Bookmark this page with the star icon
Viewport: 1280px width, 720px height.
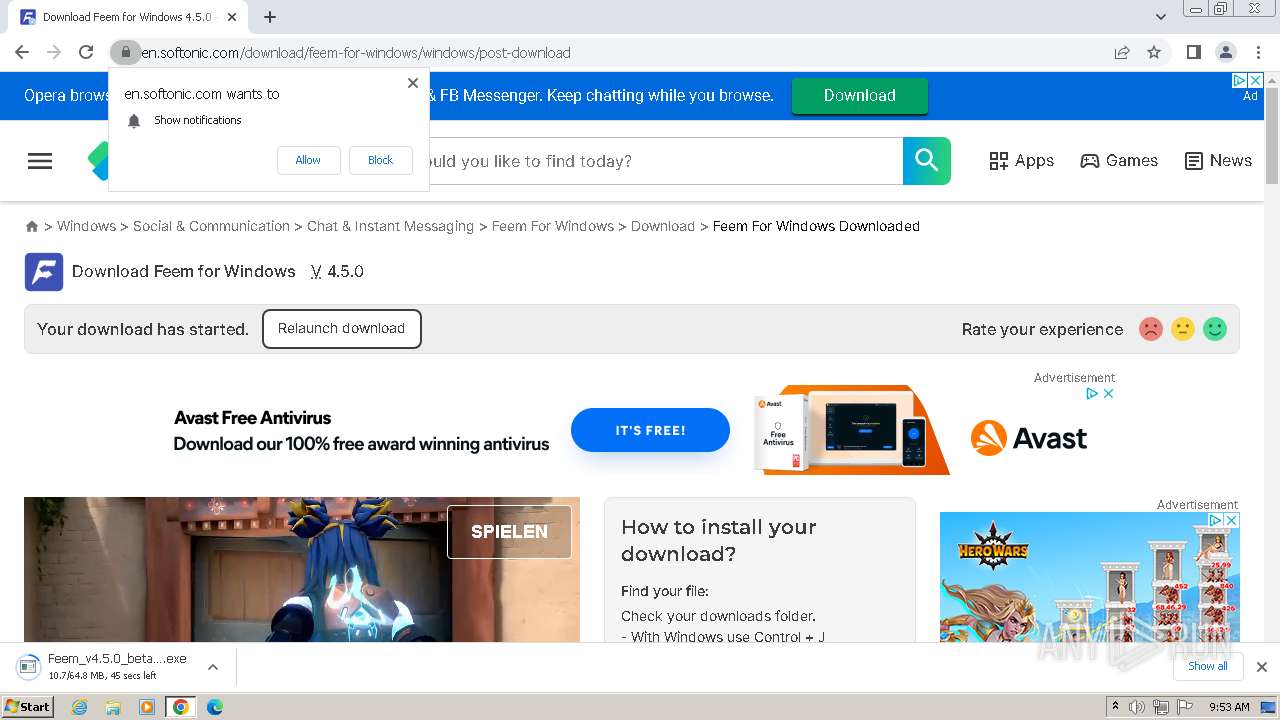(x=1154, y=52)
